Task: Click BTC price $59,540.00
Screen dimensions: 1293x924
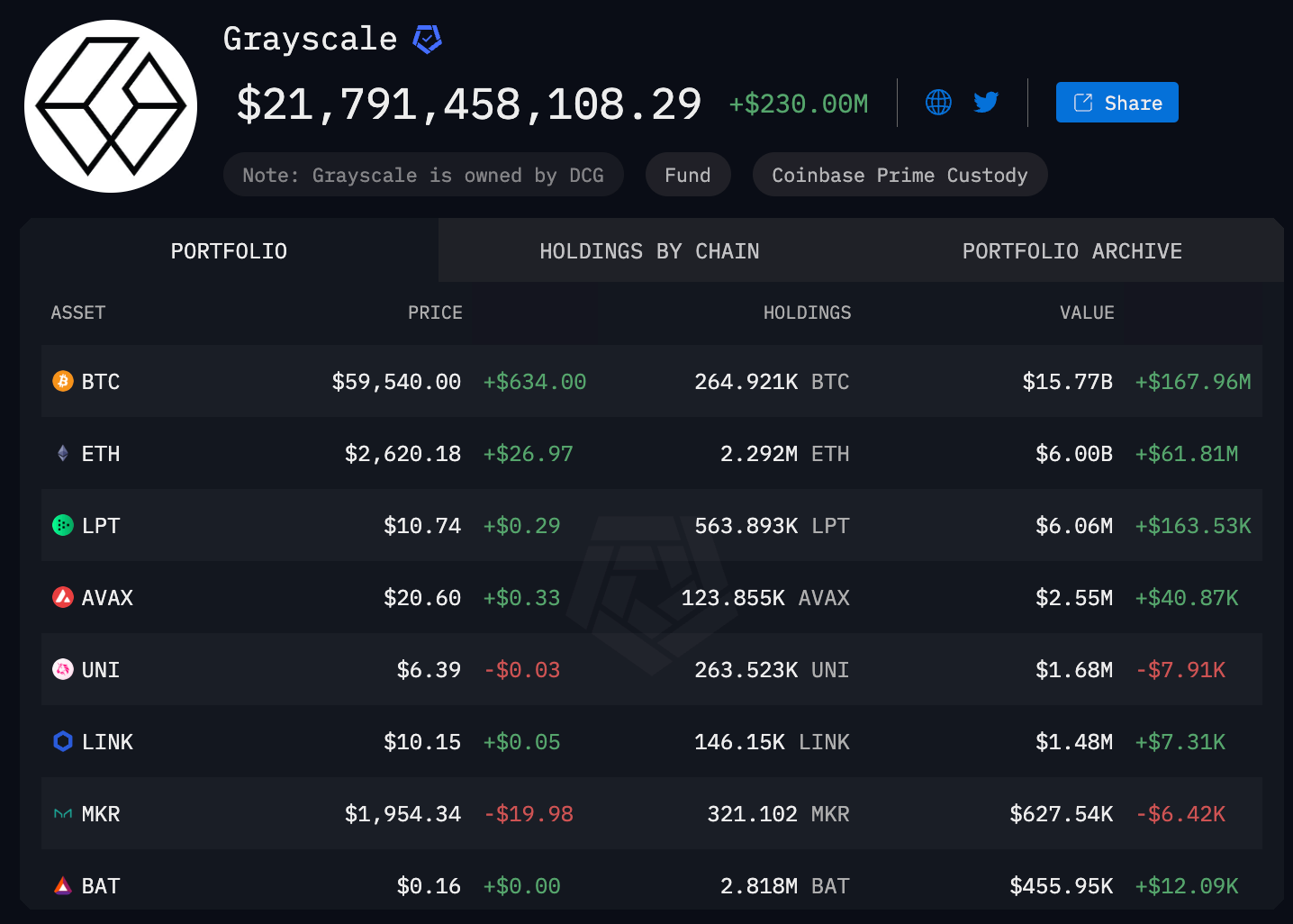Action: (396, 382)
